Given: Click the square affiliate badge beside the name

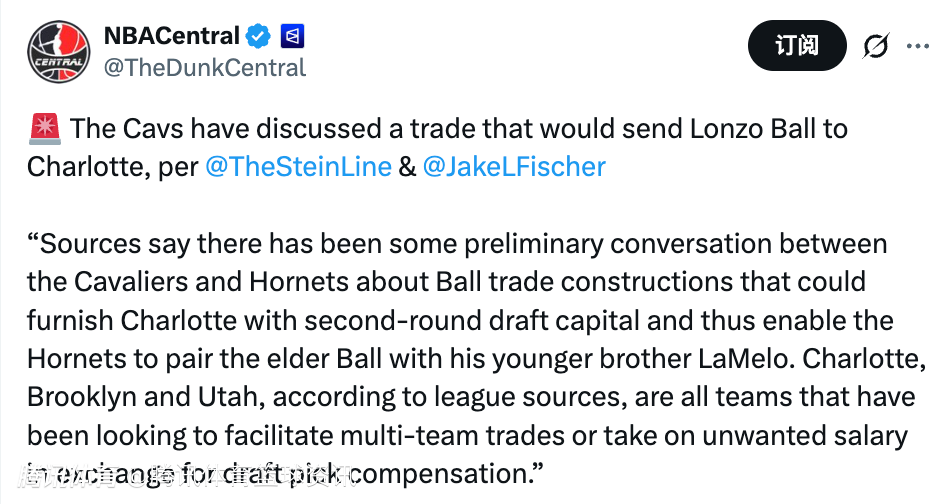Looking at the screenshot, I should tap(293, 37).
